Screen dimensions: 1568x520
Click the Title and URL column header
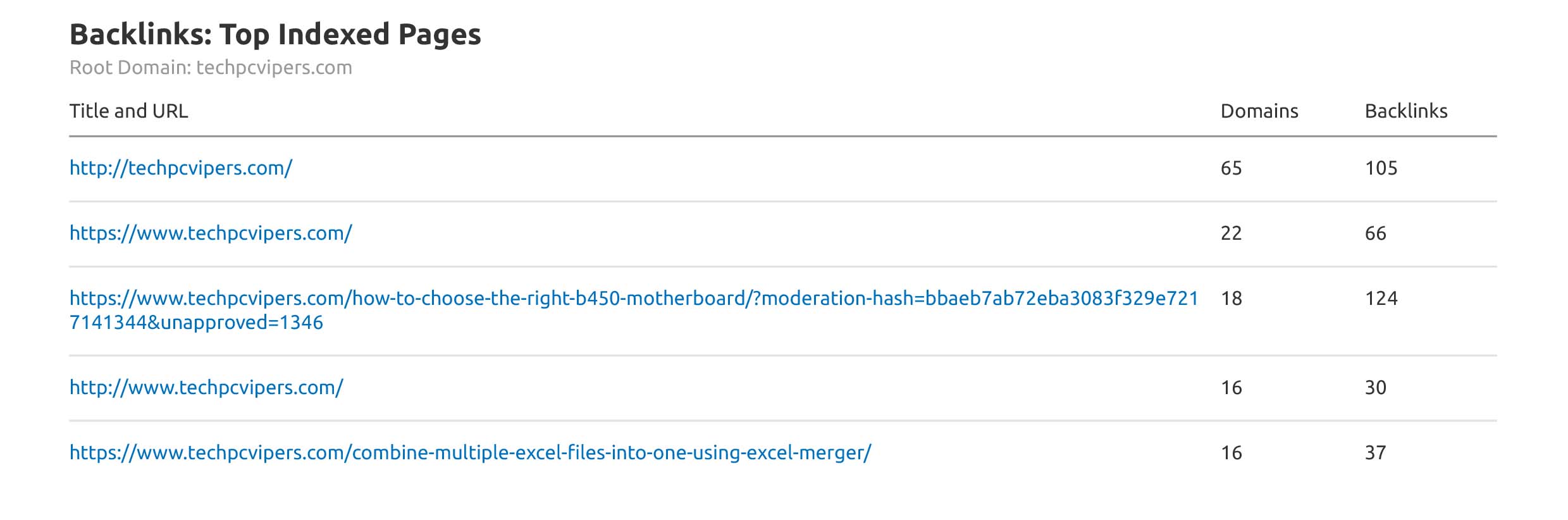point(128,111)
